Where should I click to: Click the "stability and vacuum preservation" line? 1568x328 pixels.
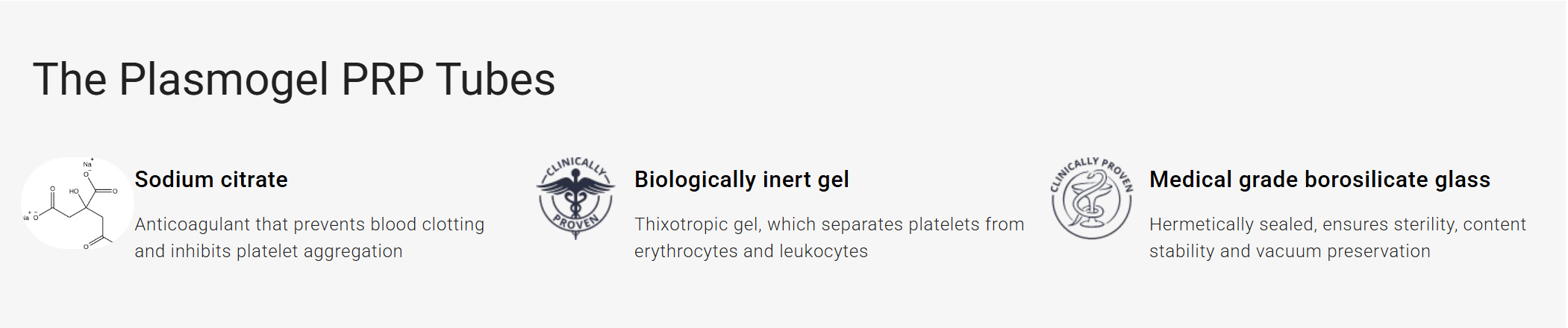pyautogui.click(x=1289, y=251)
